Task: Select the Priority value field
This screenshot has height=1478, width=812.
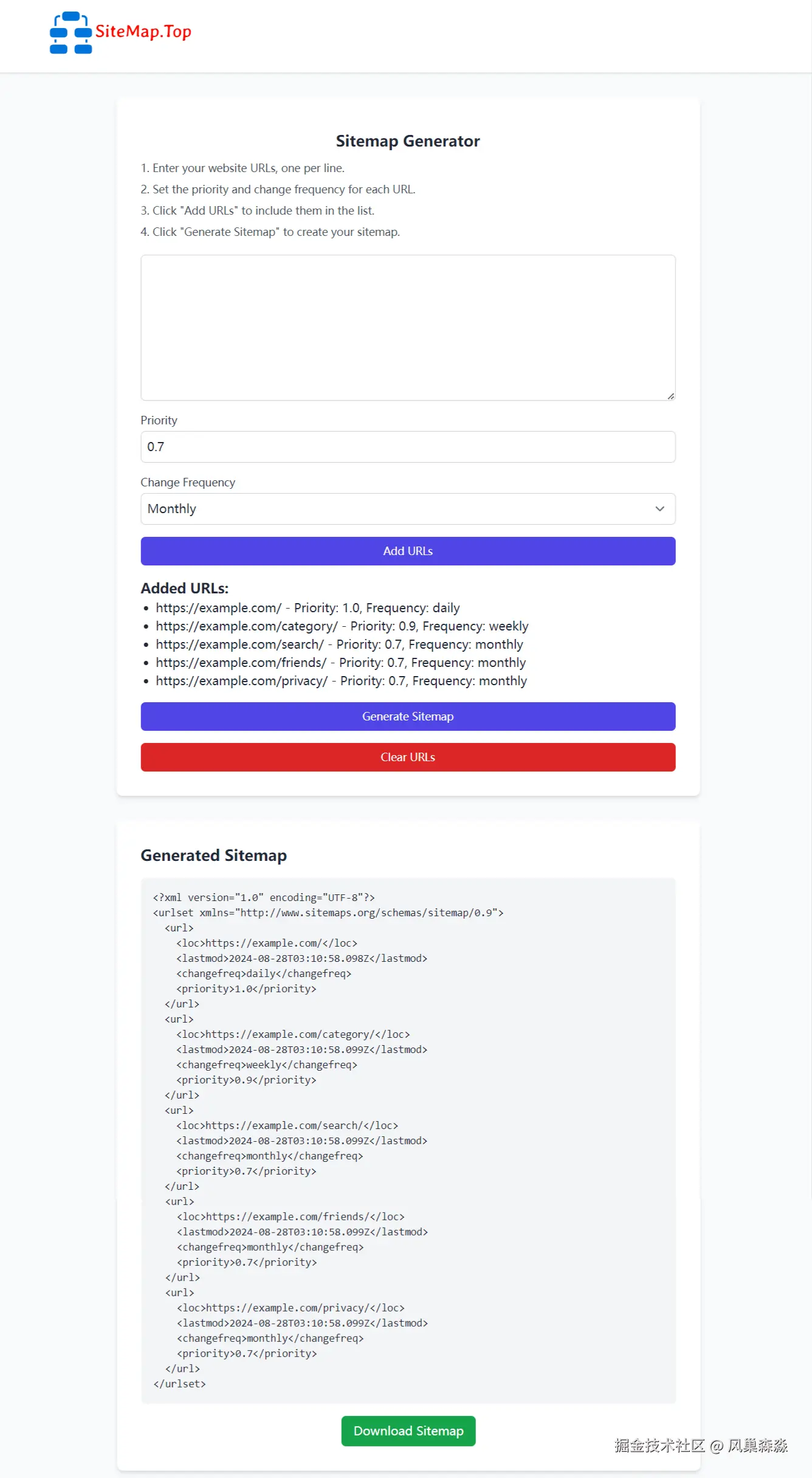Action: (x=407, y=446)
